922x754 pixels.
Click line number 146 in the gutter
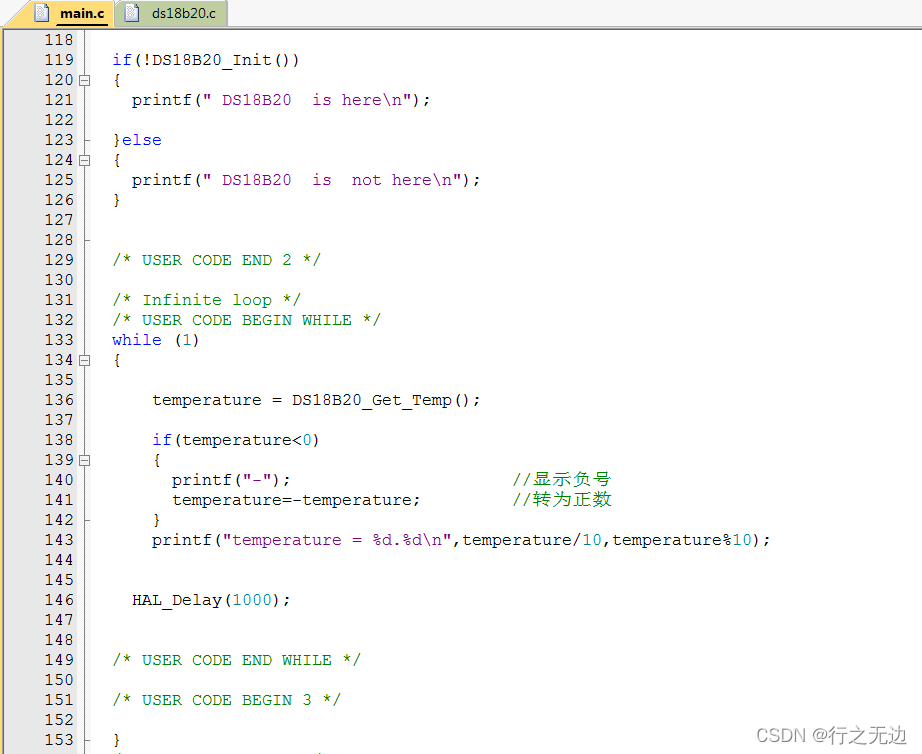[59, 600]
